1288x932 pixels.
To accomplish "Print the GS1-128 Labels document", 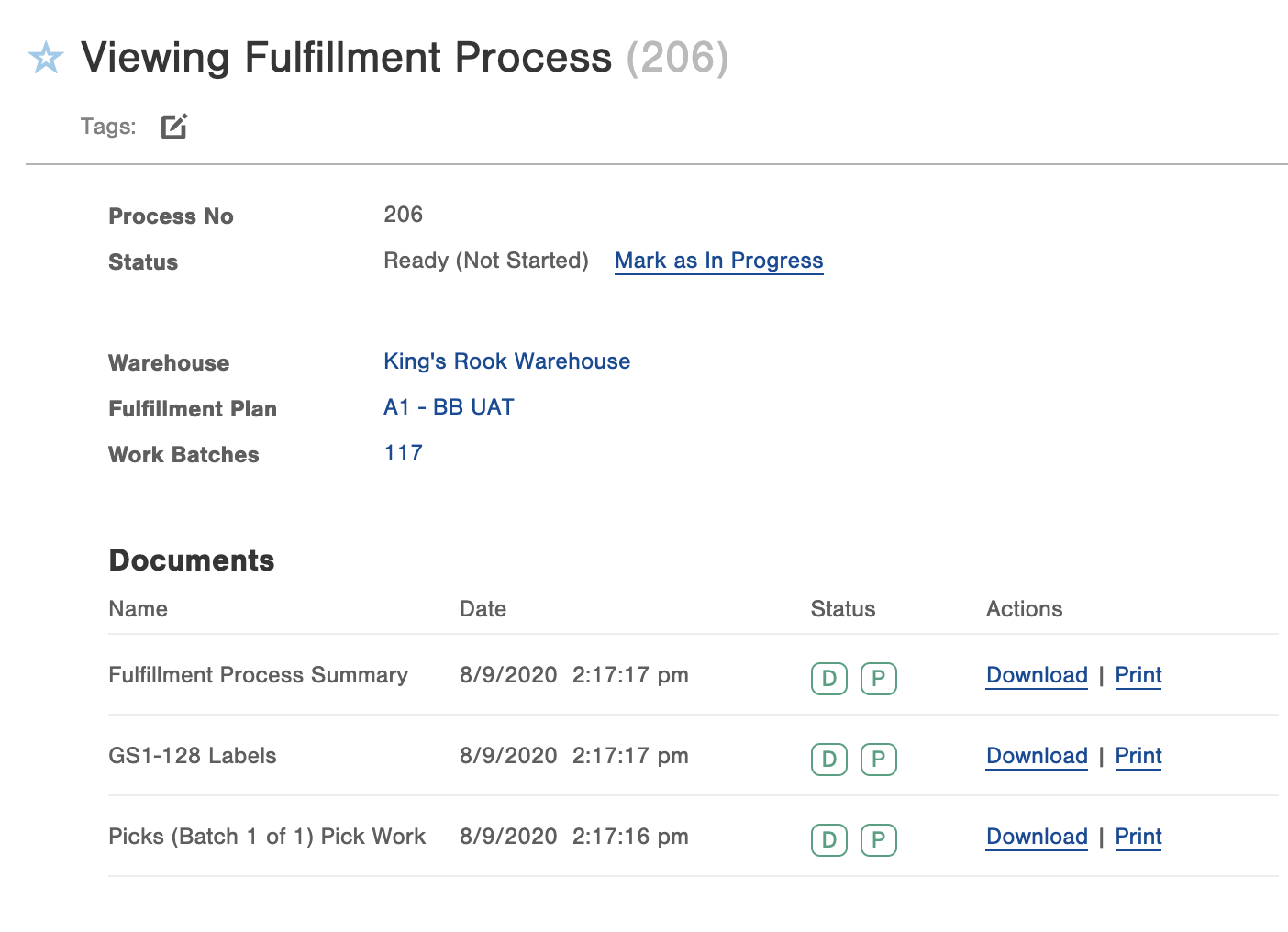I will 1138,756.
